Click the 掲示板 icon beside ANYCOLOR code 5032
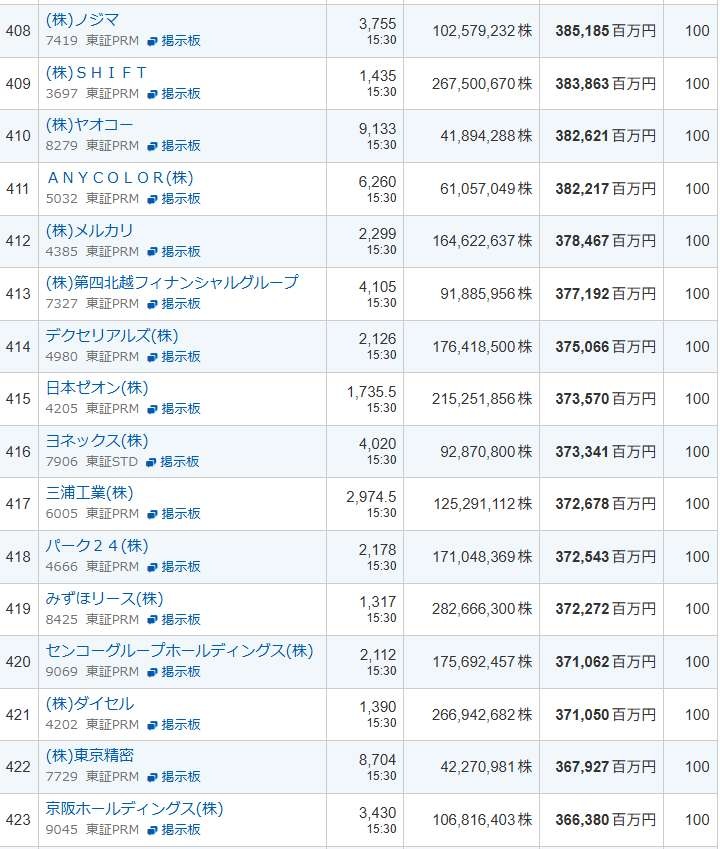This screenshot has height=849, width=720. tap(153, 199)
